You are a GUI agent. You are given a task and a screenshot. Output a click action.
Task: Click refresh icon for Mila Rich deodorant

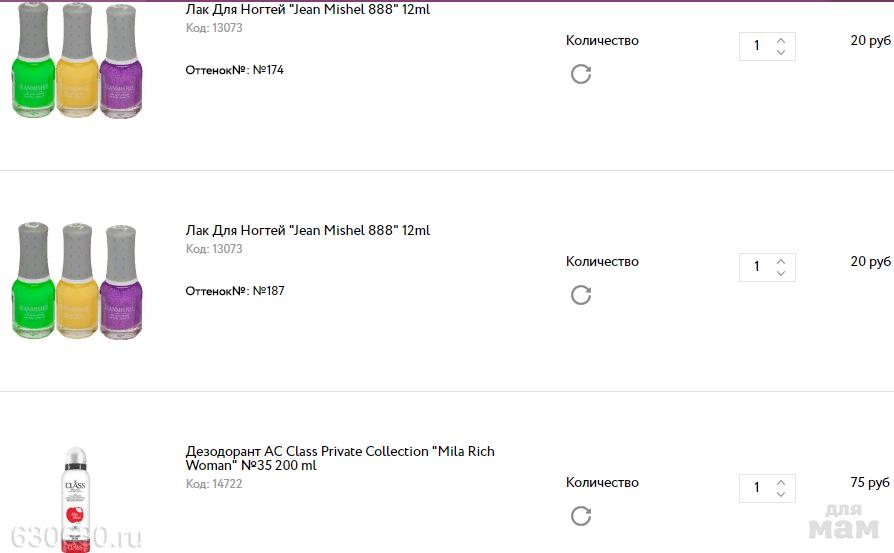click(x=581, y=516)
